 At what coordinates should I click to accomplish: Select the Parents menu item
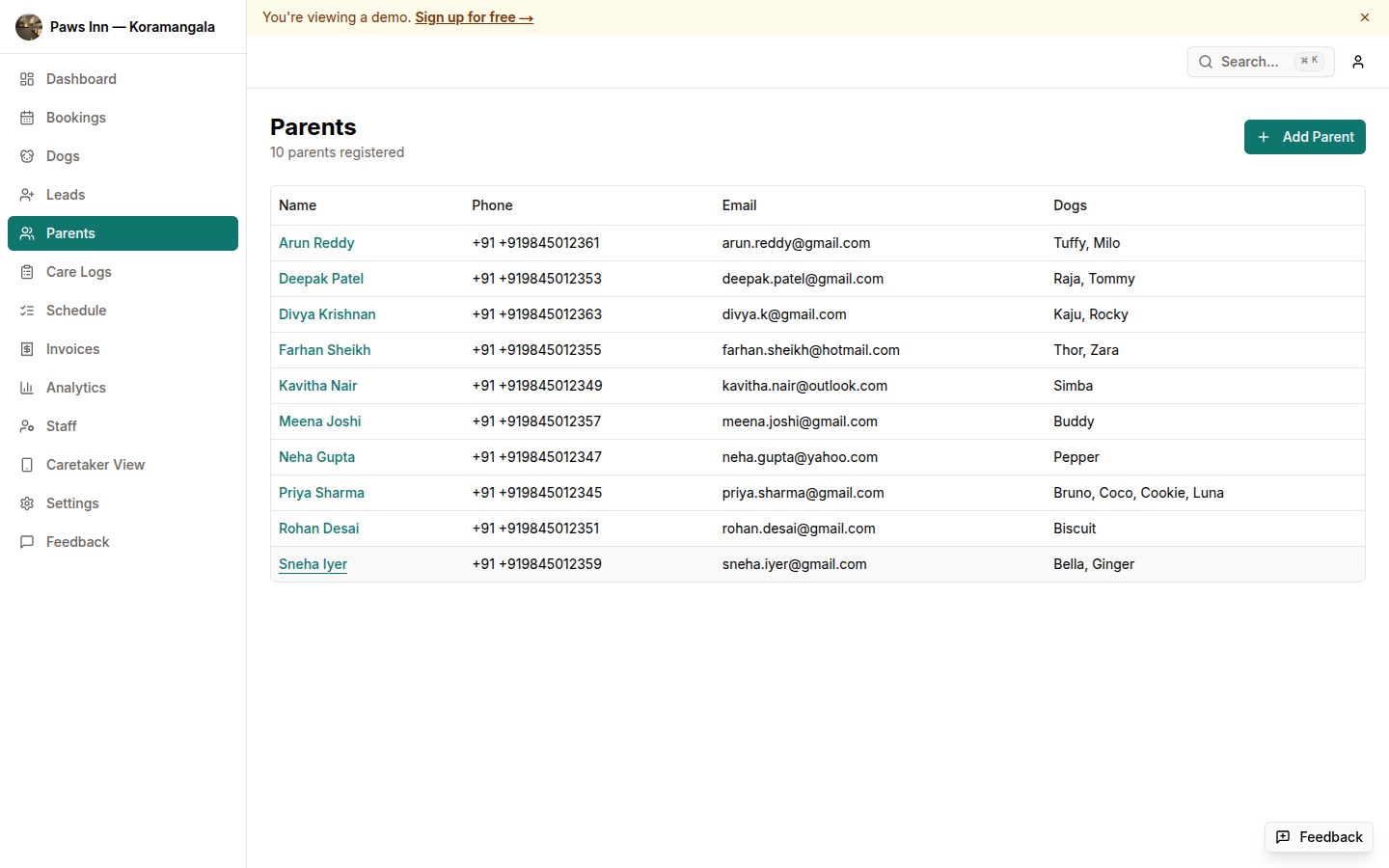(69, 232)
